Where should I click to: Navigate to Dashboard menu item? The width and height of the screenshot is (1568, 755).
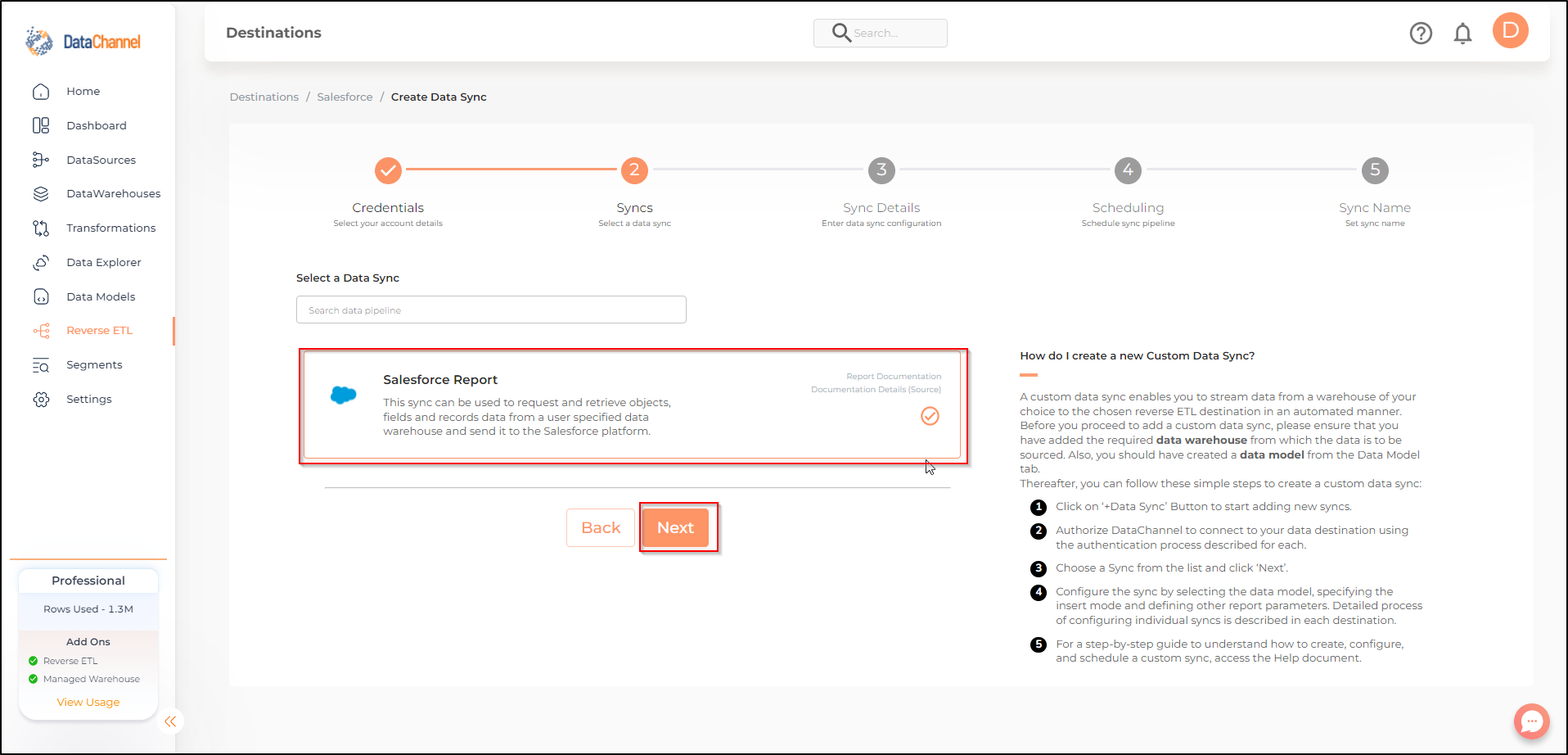pyautogui.click(x=97, y=126)
